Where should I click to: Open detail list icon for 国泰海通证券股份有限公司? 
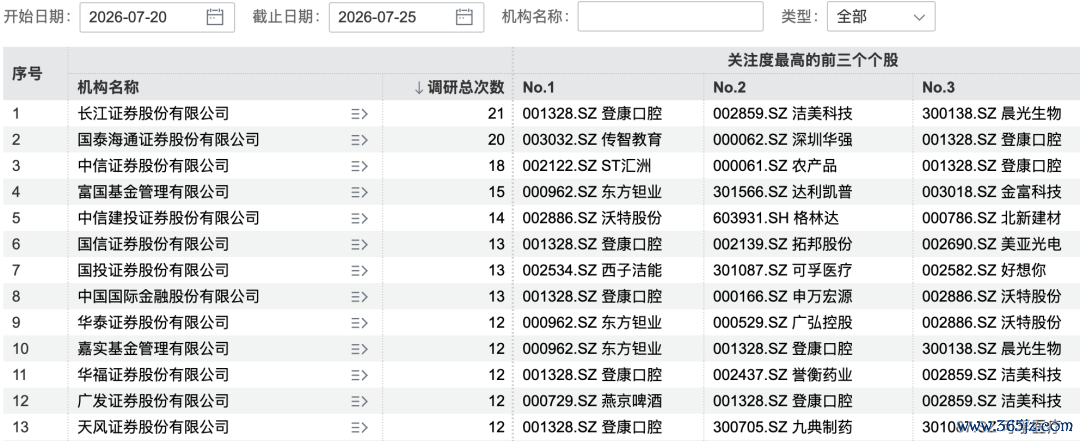[360, 140]
